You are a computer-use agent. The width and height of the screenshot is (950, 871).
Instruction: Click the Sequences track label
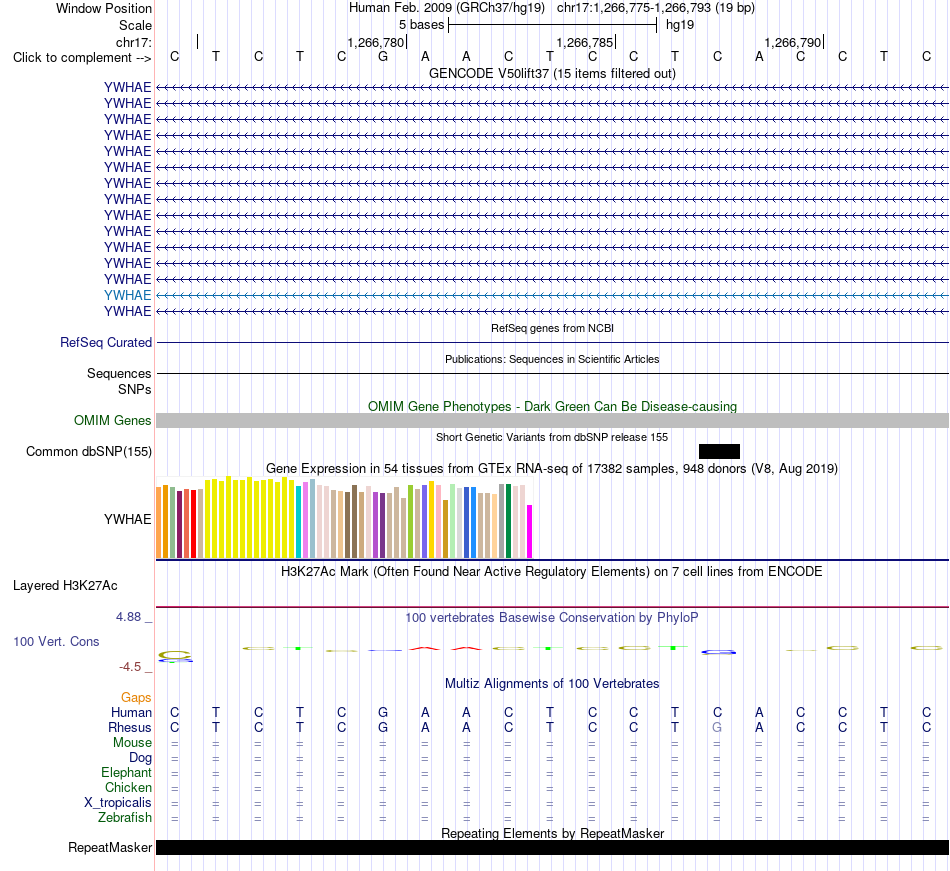[119, 374]
